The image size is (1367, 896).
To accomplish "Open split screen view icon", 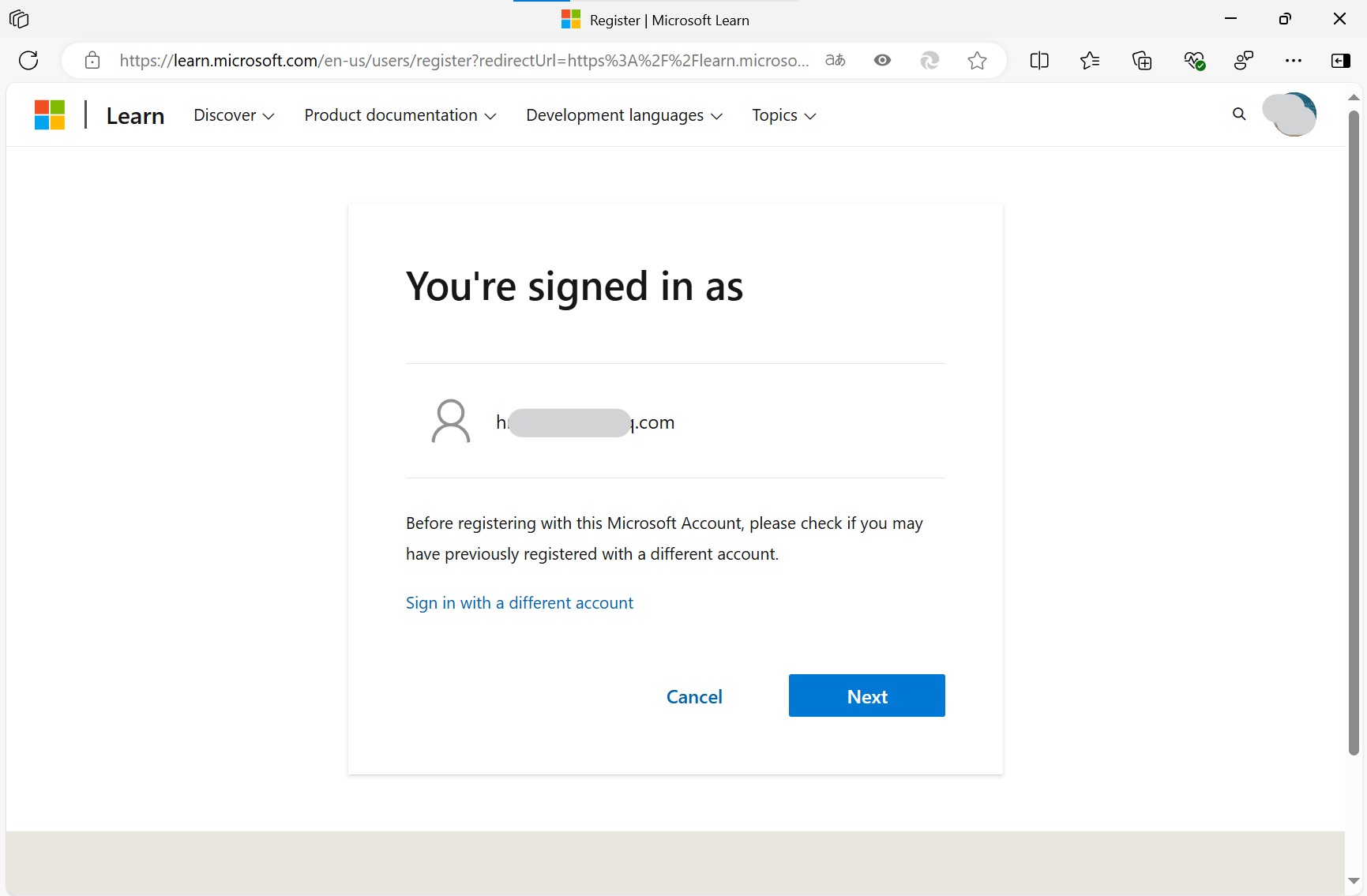I will (1039, 60).
